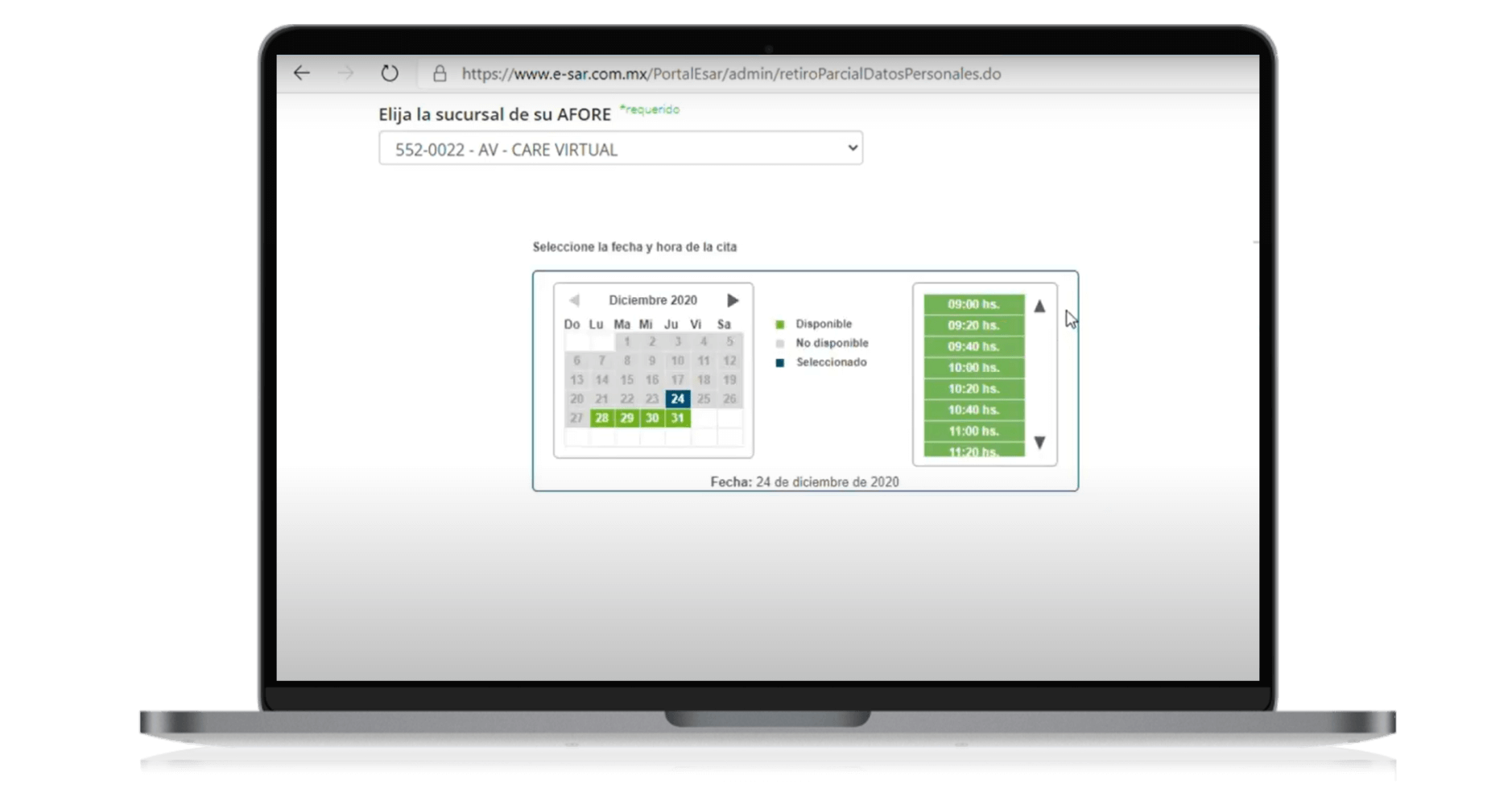This screenshot has width=1512, height=805.
Task: Pick the 10:00 hs. time slot
Action: [973, 368]
